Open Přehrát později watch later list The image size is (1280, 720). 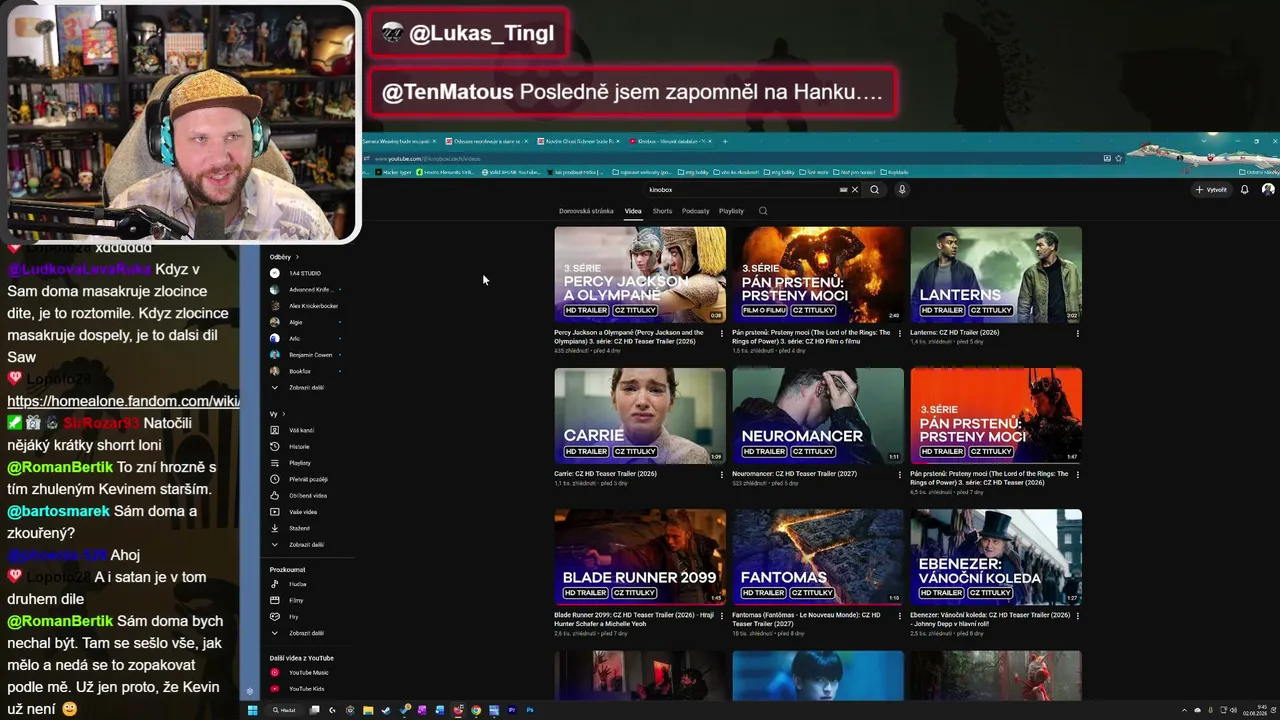(x=307, y=479)
